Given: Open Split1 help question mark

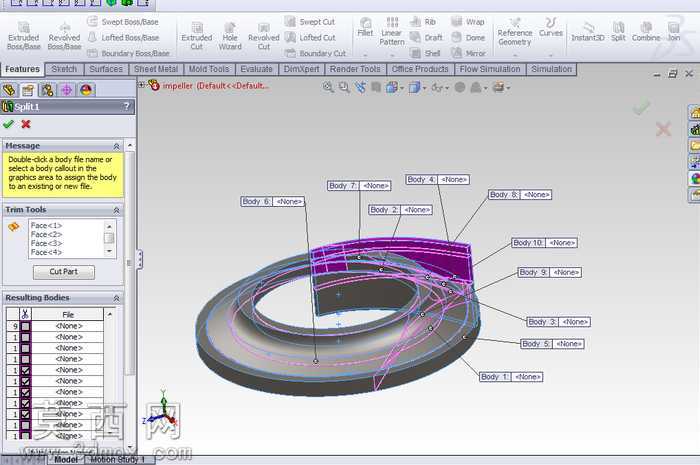Looking at the screenshot, I should click(x=127, y=106).
